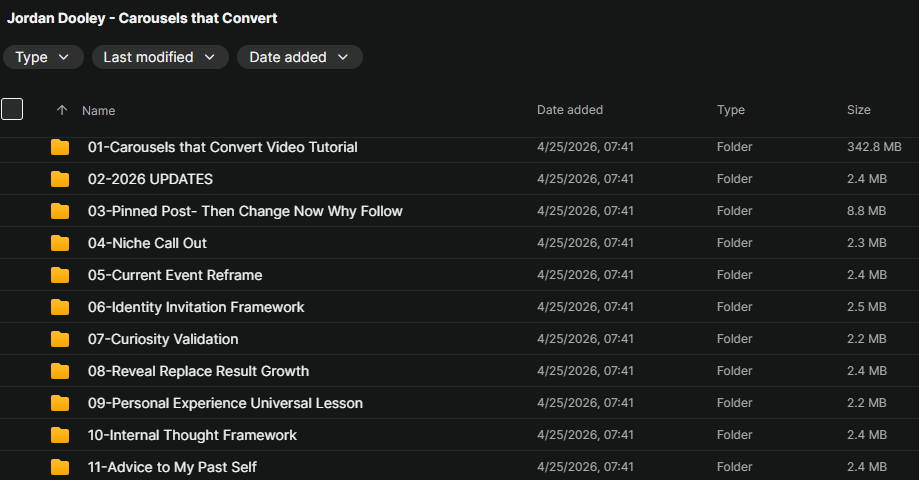Click folder icon for 10-Internal Thought Framework
The image size is (919, 480).
[60, 435]
